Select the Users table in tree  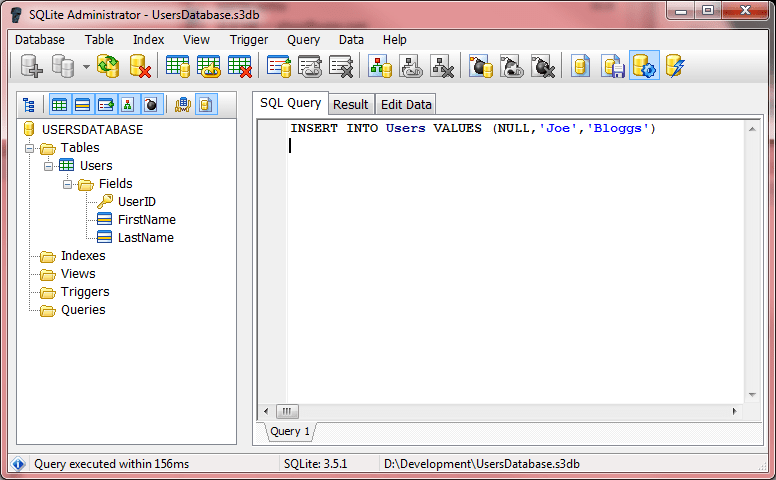coord(96,166)
